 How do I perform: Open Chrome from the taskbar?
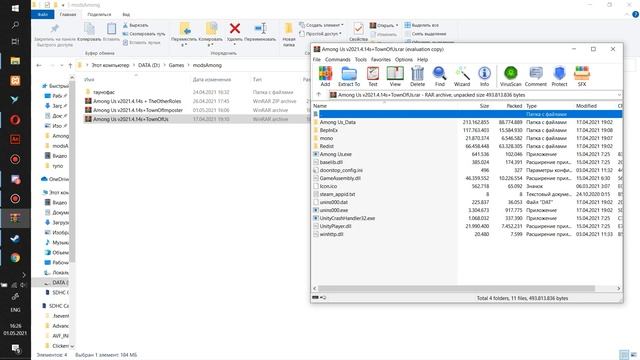(x=15, y=258)
